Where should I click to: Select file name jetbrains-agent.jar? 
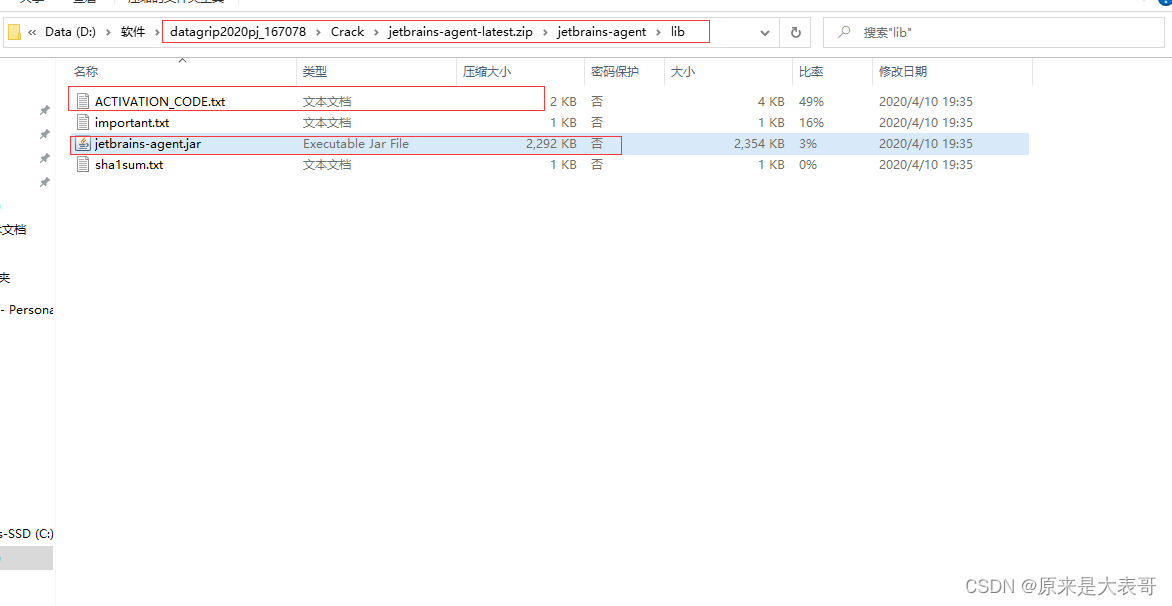(x=147, y=143)
